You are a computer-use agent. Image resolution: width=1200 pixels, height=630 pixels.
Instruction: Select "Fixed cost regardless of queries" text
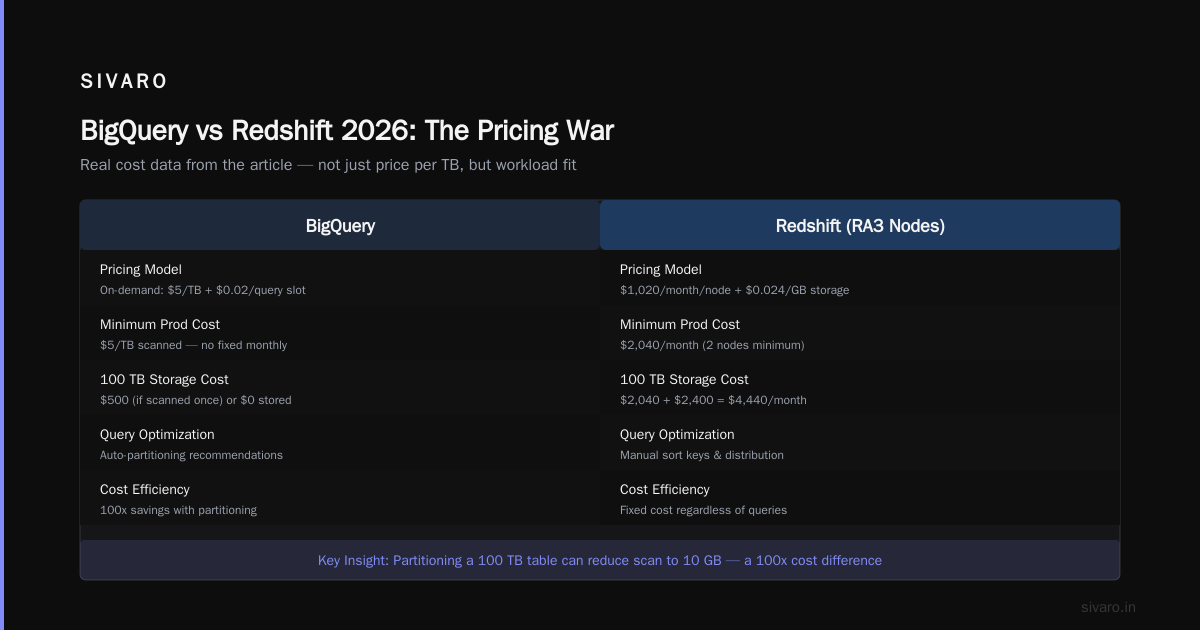pyautogui.click(x=703, y=510)
